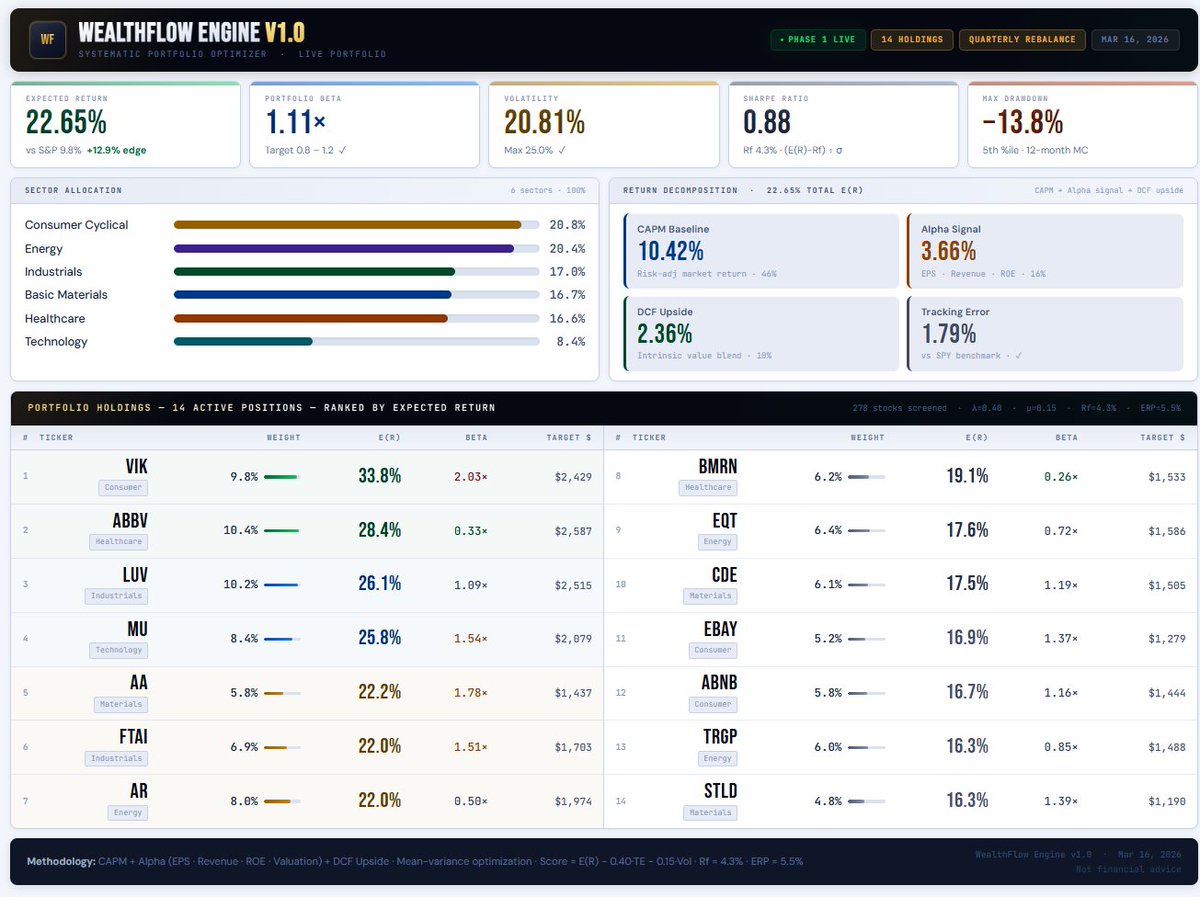Click the Phase 1 Live badge

point(818,40)
